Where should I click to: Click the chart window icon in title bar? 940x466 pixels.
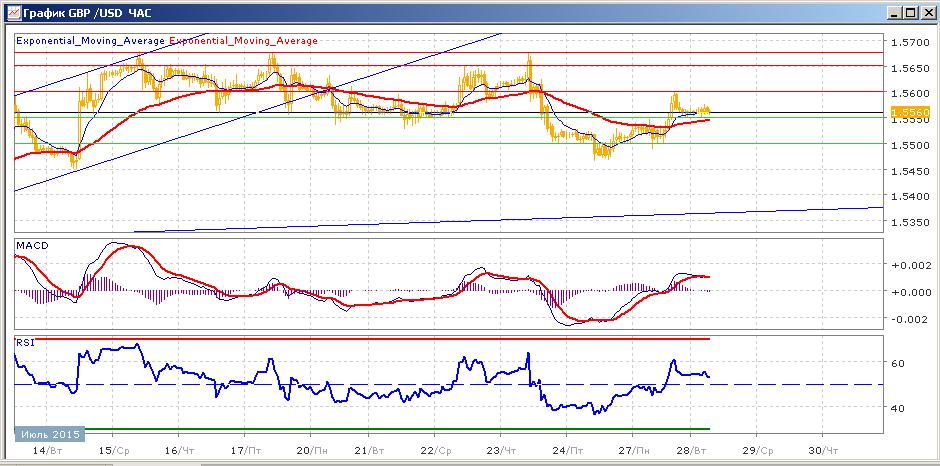12,12
